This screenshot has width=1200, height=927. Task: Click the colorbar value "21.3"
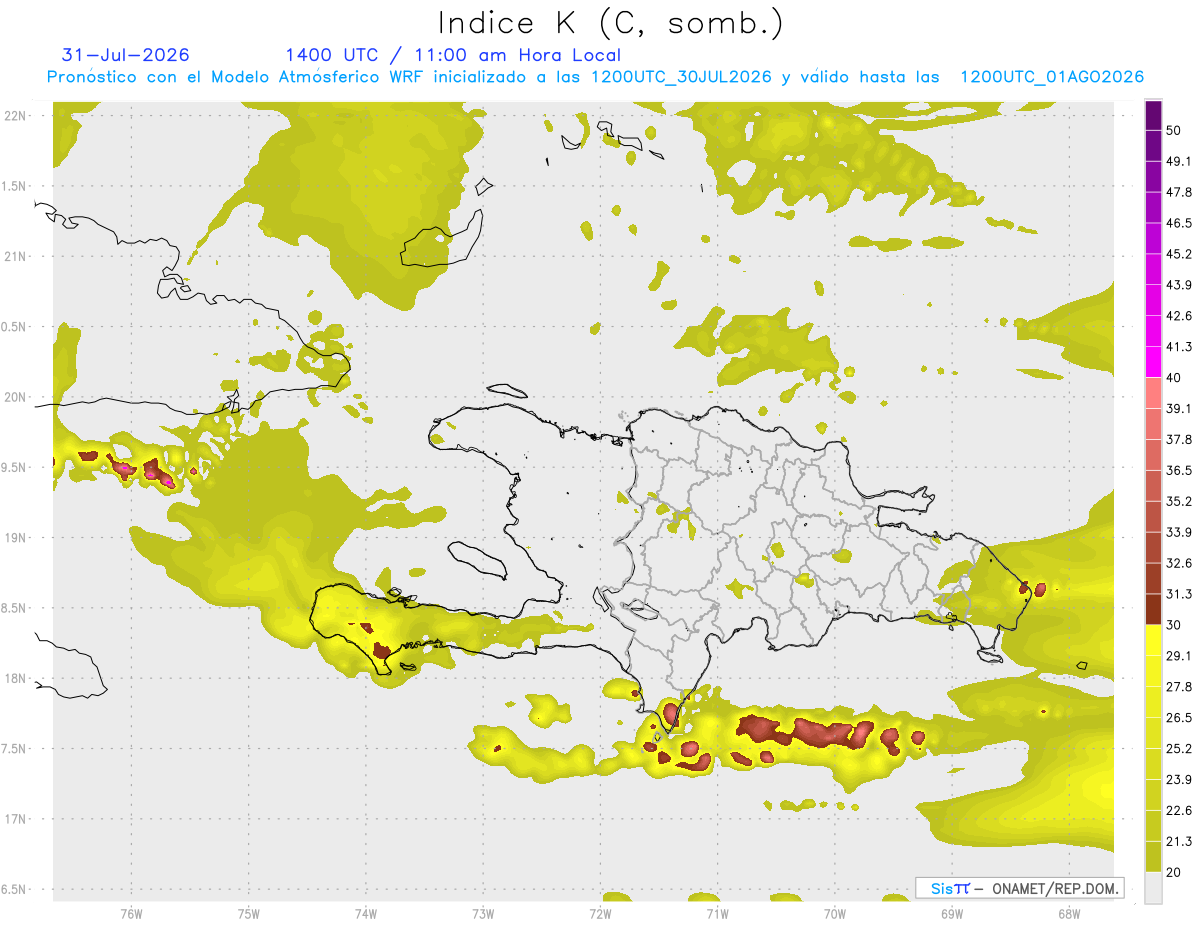point(1179,842)
